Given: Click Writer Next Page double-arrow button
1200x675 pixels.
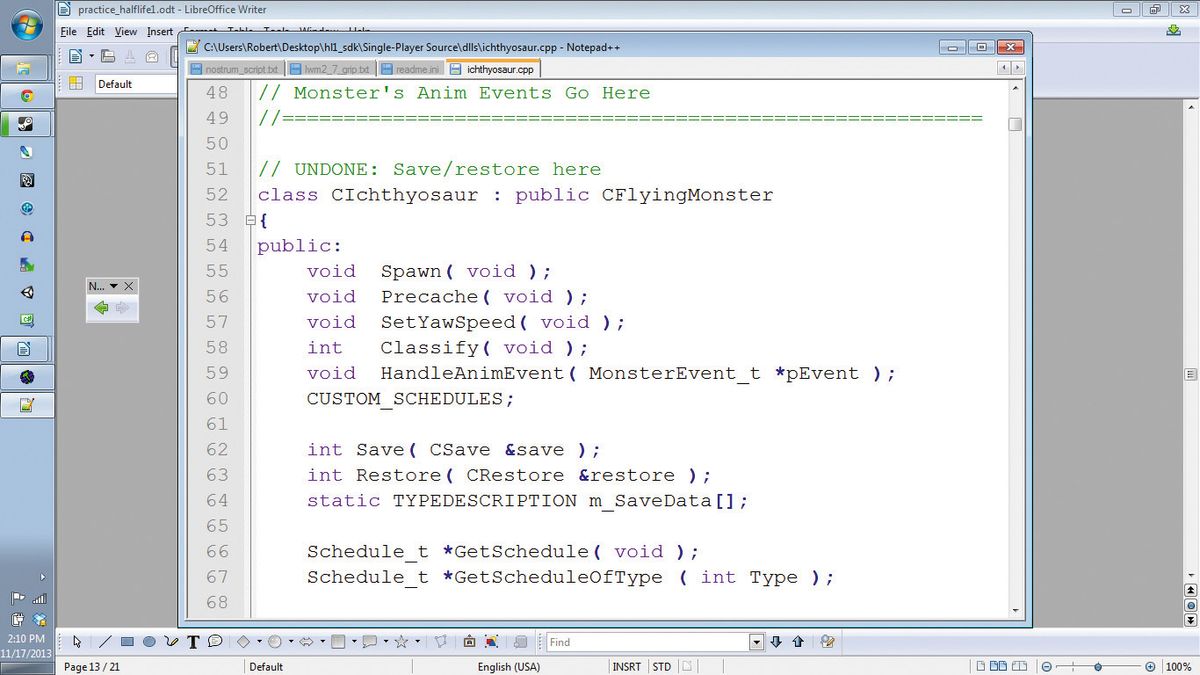Looking at the screenshot, I should 1191,619.
